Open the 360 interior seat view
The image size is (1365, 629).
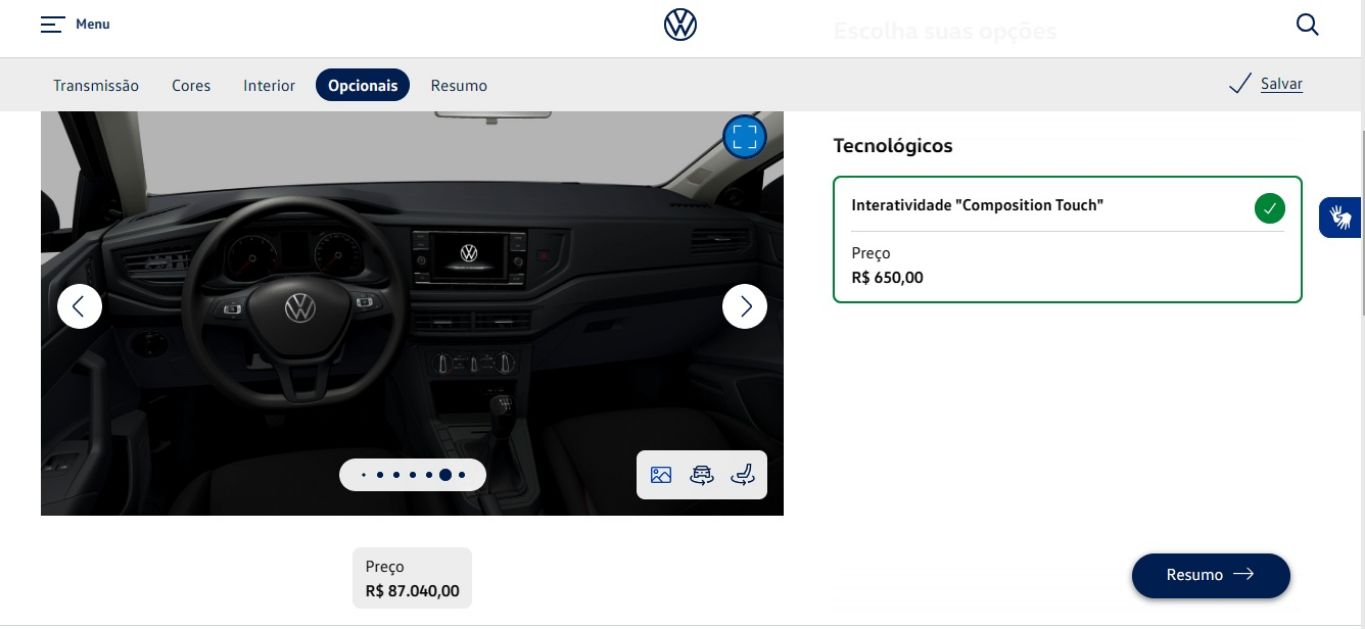click(743, 475)
